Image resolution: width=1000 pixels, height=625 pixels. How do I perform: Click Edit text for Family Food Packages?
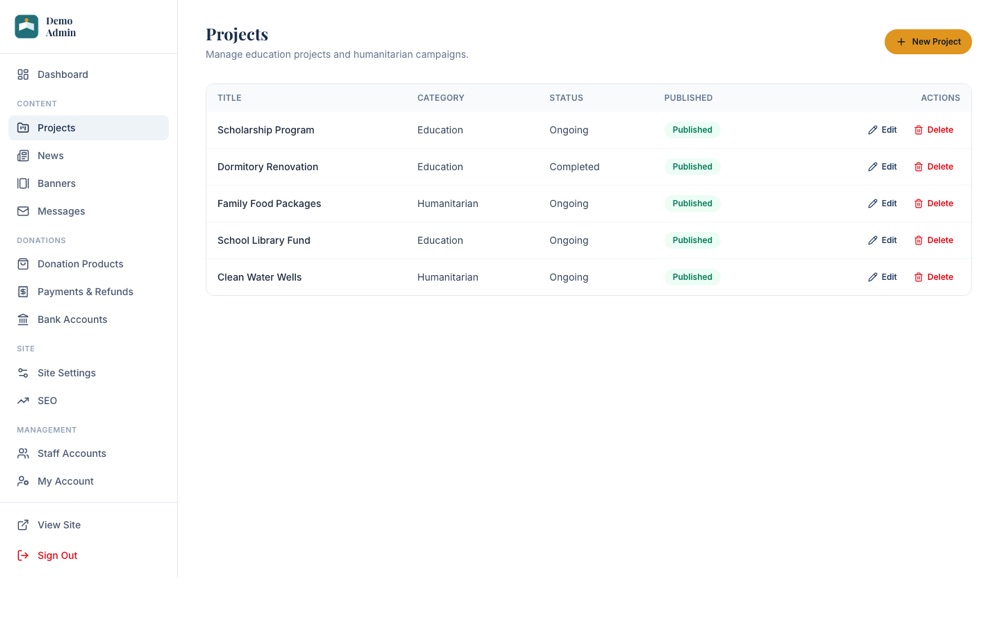click(x=889, y=203)
